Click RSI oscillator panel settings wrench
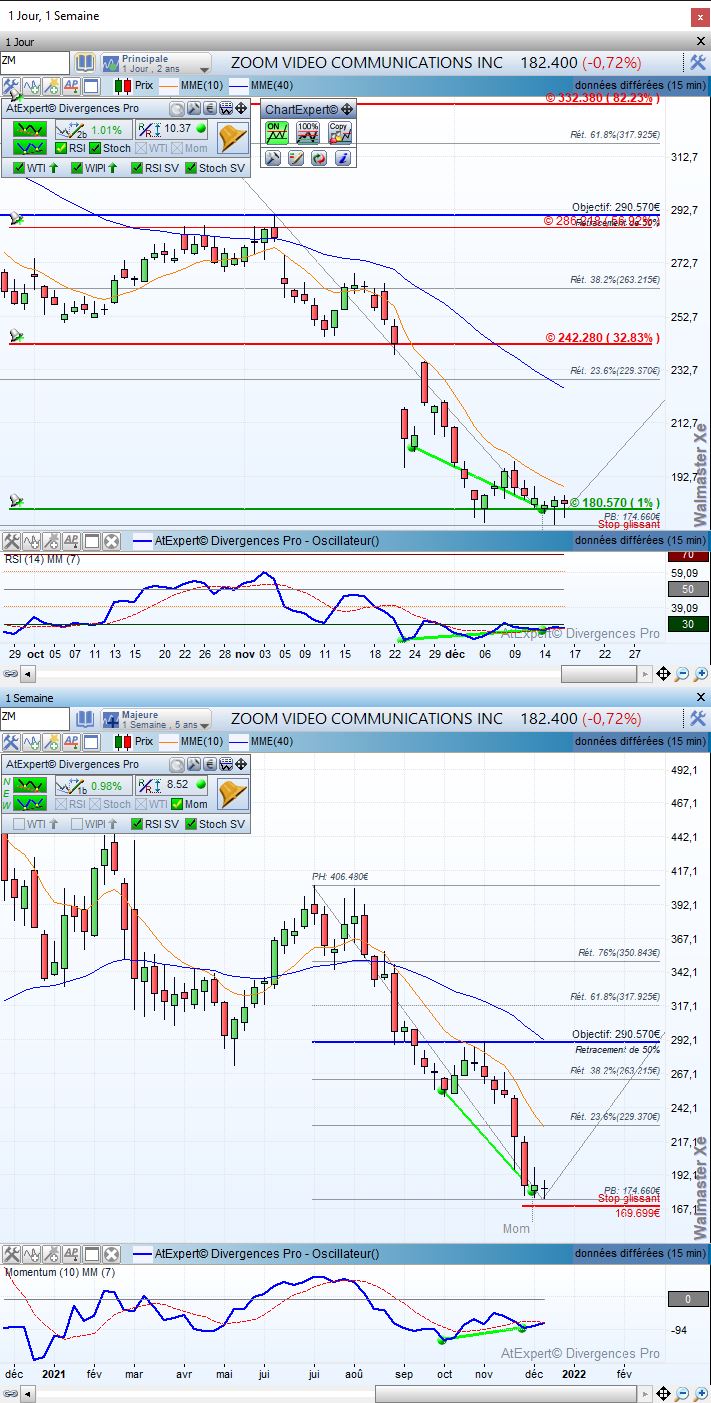 click(x=11, y=541)
